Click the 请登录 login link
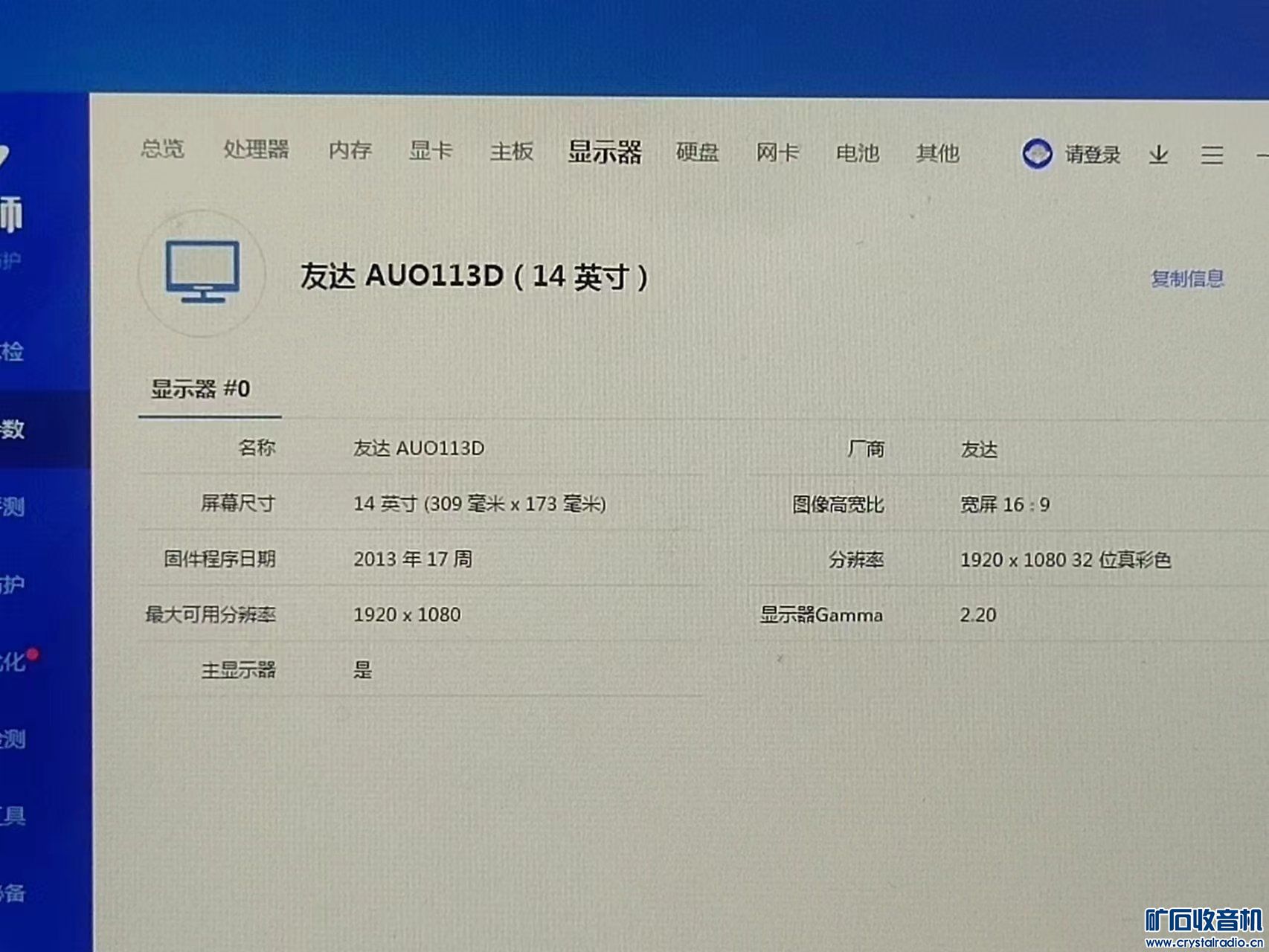The image size is (1269, 952). click(x=1093, y=155)
